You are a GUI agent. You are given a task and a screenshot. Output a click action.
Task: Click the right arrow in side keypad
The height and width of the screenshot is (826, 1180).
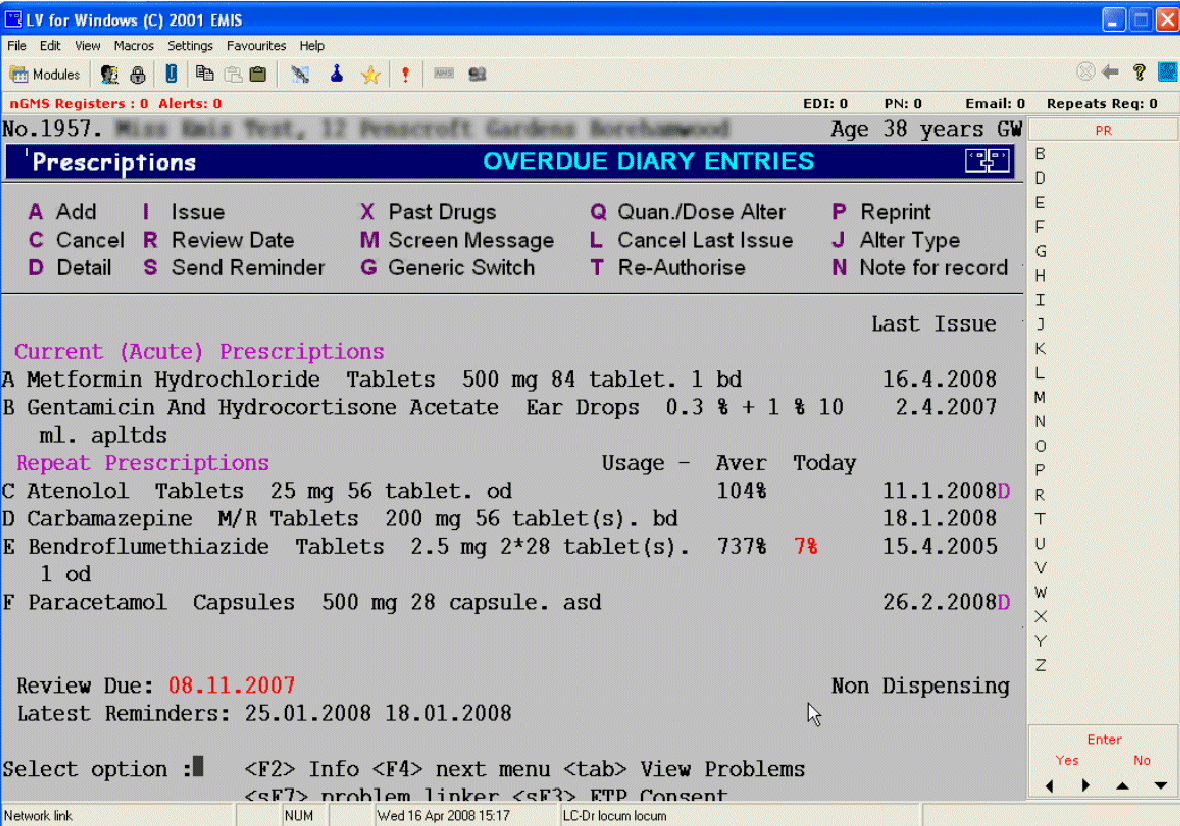[1086, 786]
